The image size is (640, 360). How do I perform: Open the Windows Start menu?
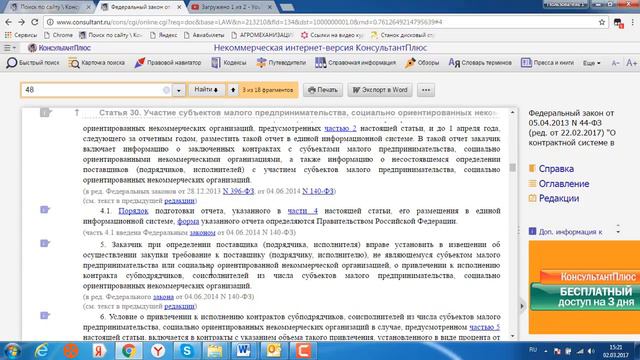tap(12, 351)
